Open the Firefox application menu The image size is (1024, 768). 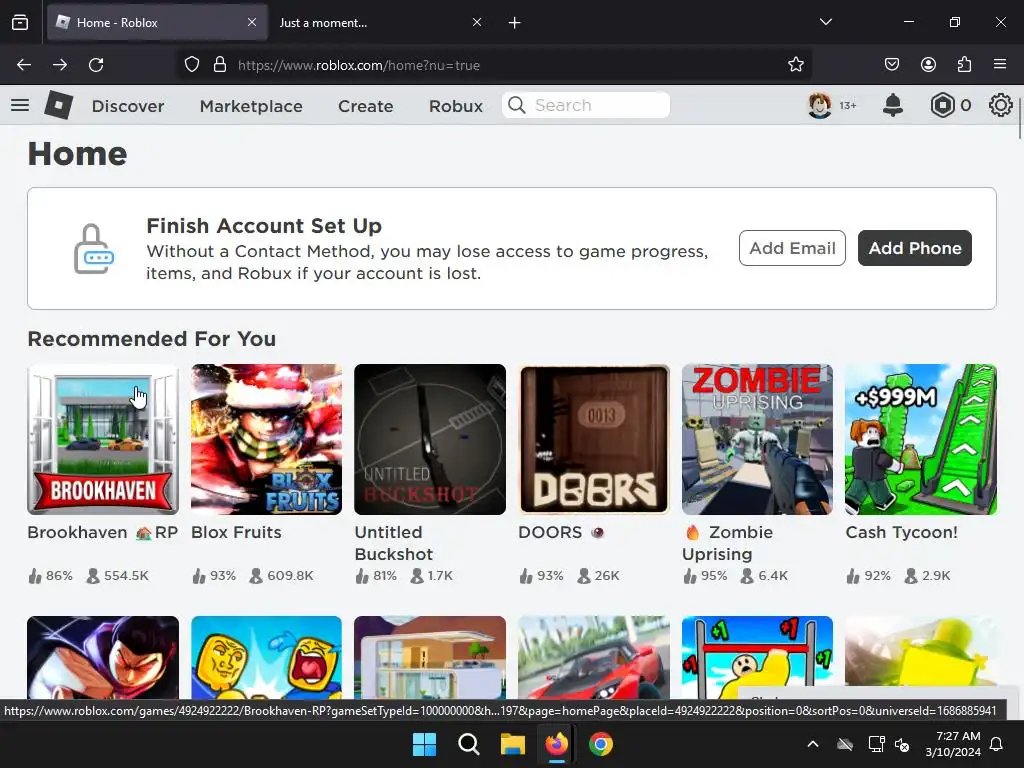(x=1000, y=65)
